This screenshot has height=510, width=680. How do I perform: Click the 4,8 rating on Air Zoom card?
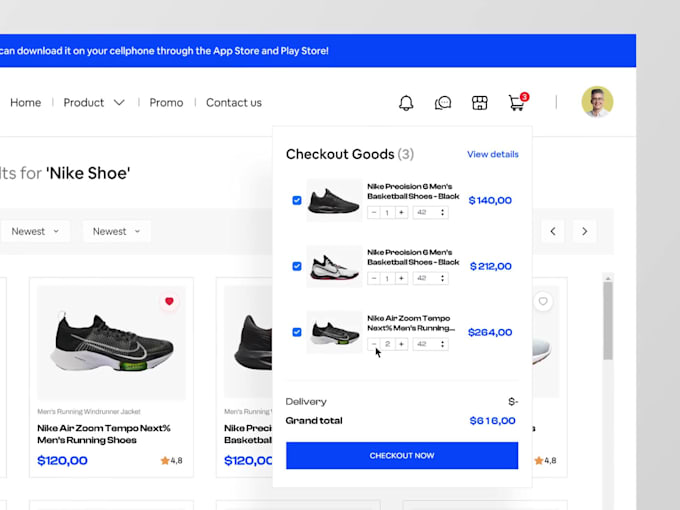pyautogui.click(x=172, y=461)
